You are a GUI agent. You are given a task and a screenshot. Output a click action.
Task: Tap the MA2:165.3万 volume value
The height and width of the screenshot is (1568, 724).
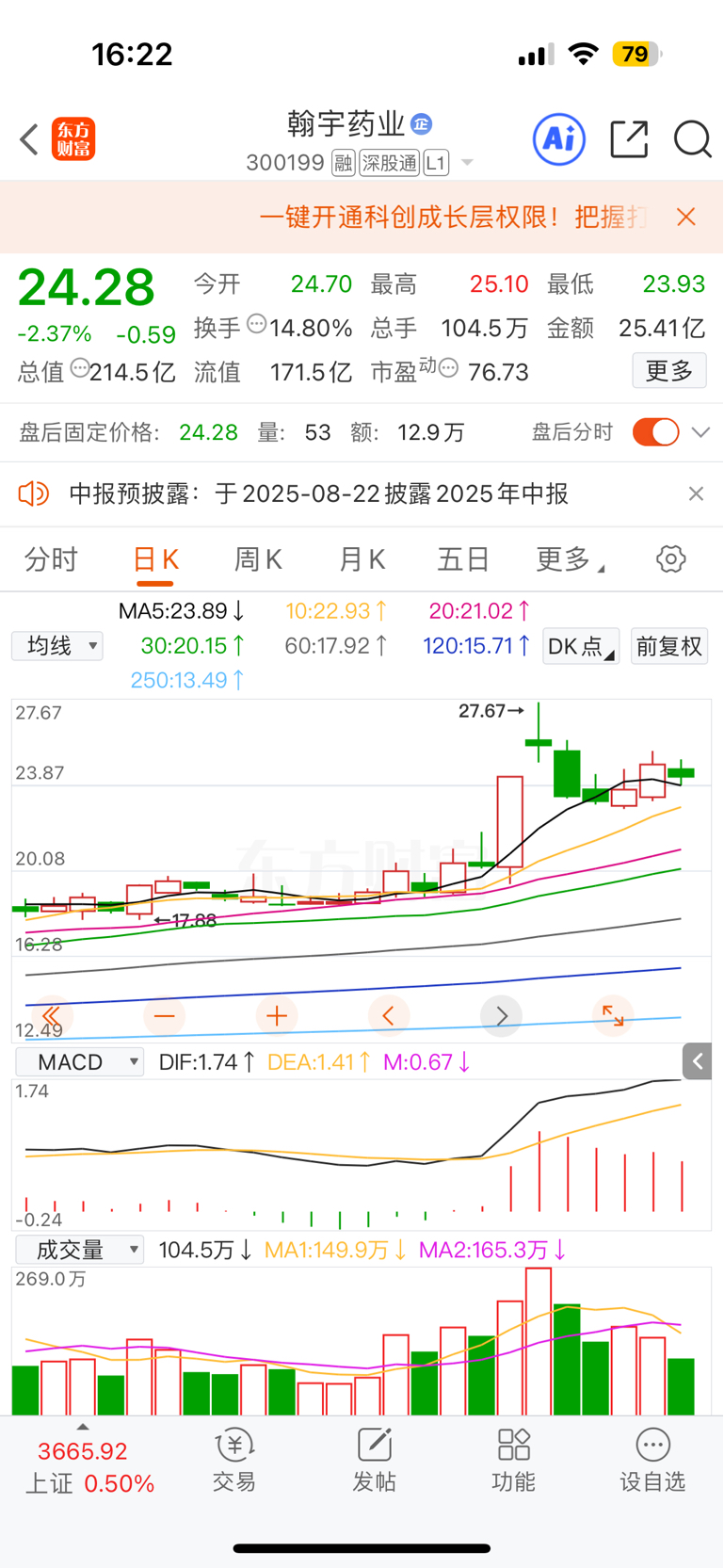pos(492,1250)
